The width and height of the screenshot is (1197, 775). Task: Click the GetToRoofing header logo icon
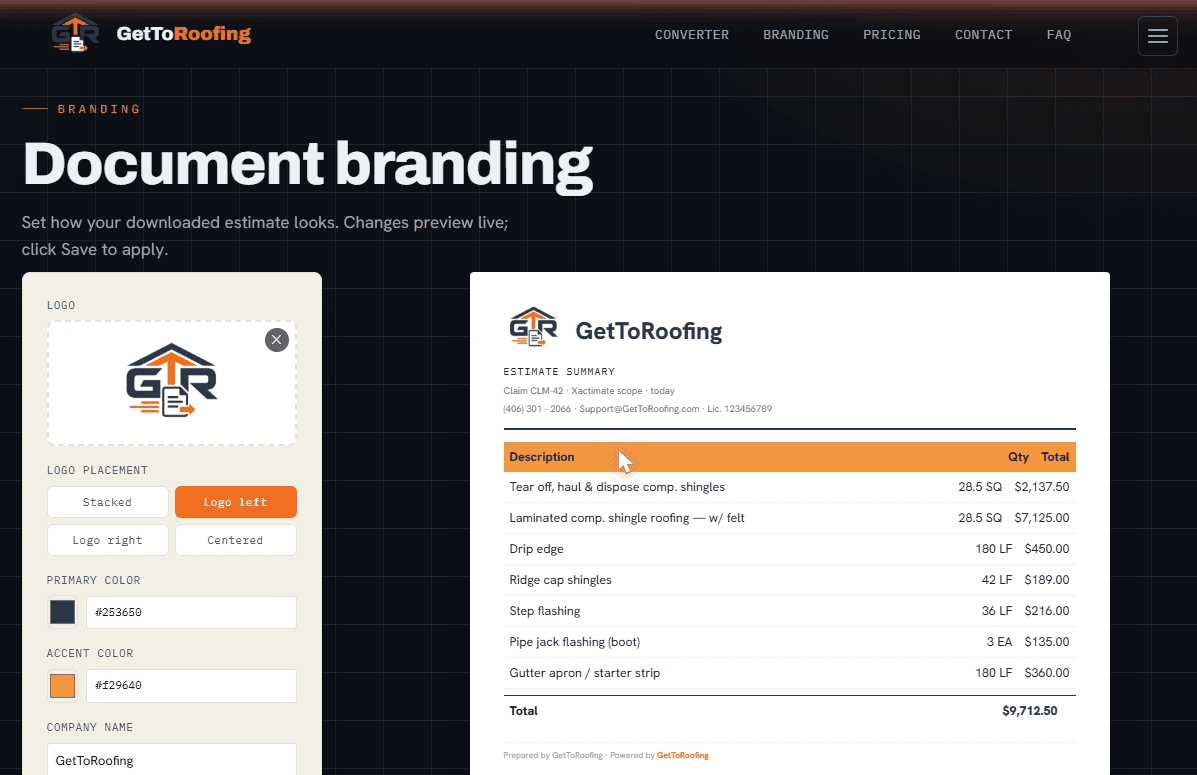tap(75, 33)
